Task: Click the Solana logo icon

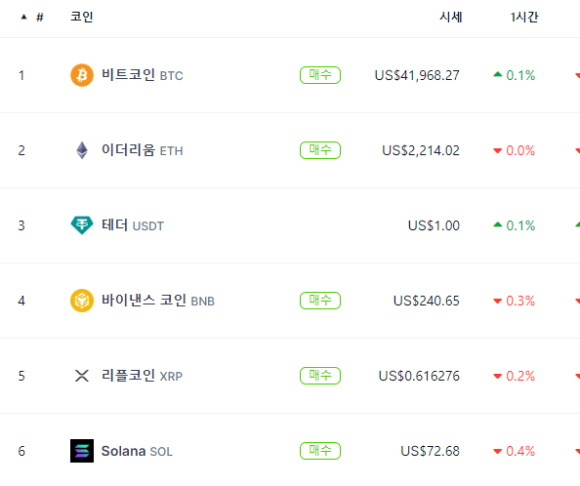Action: click(x=82, y=451)
